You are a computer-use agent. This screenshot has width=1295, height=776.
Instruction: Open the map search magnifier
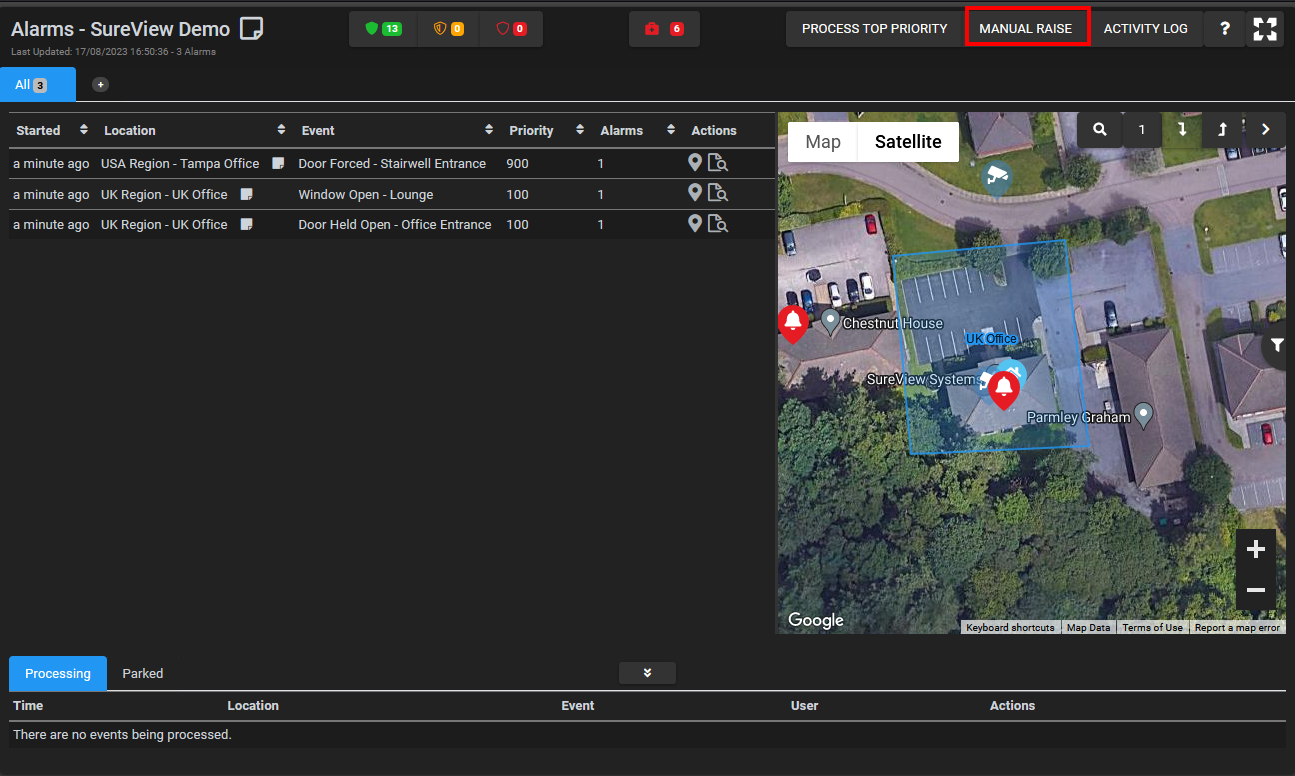[x=1100, y=129]
